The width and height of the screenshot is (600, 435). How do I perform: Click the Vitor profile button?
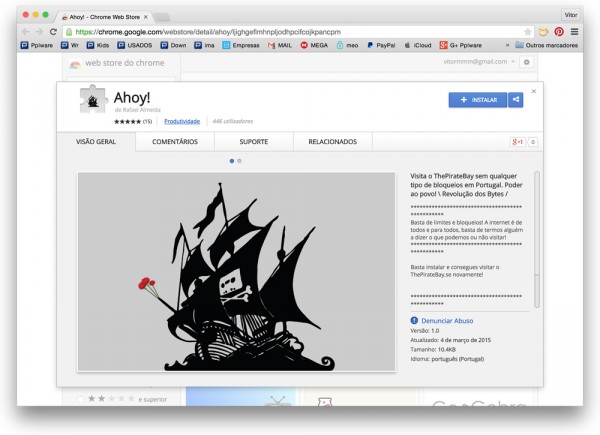coord(571,15)
